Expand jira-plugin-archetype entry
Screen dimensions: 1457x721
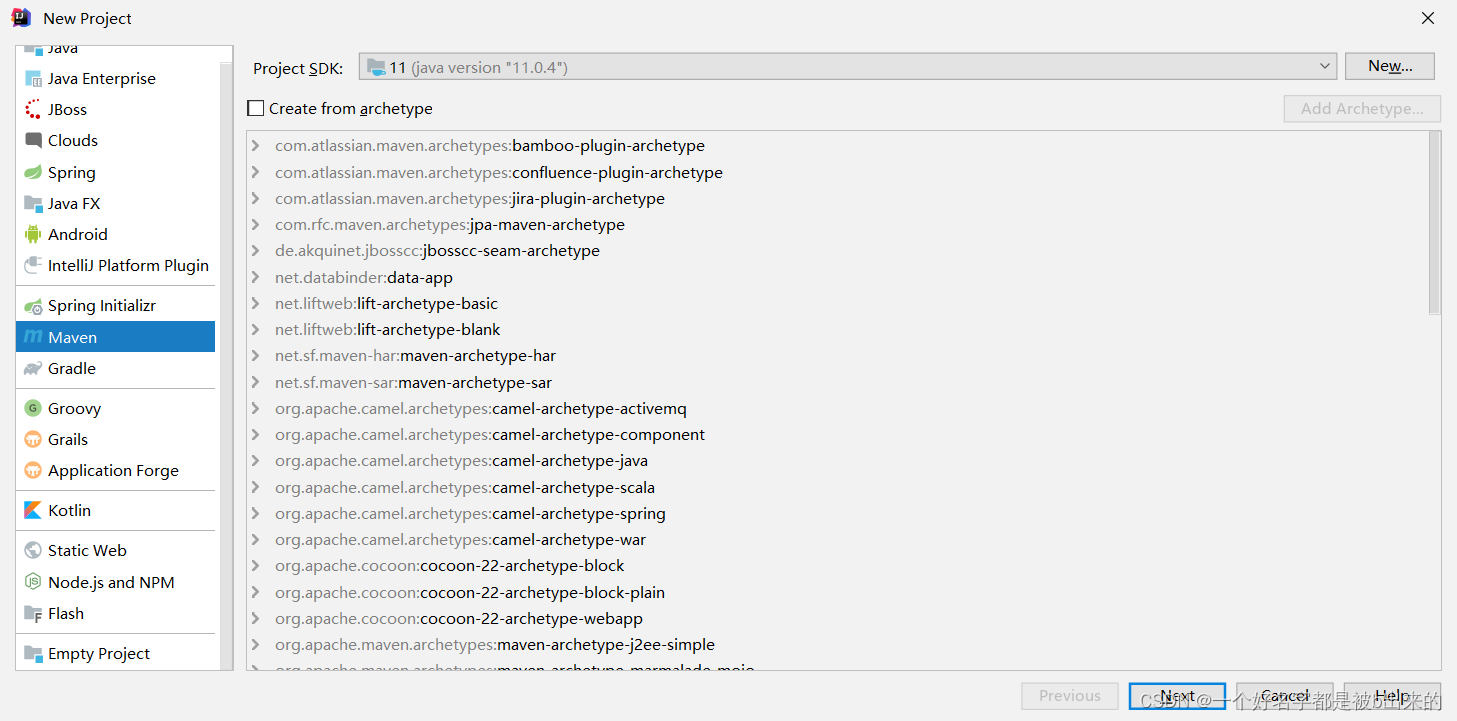[256, 198]
